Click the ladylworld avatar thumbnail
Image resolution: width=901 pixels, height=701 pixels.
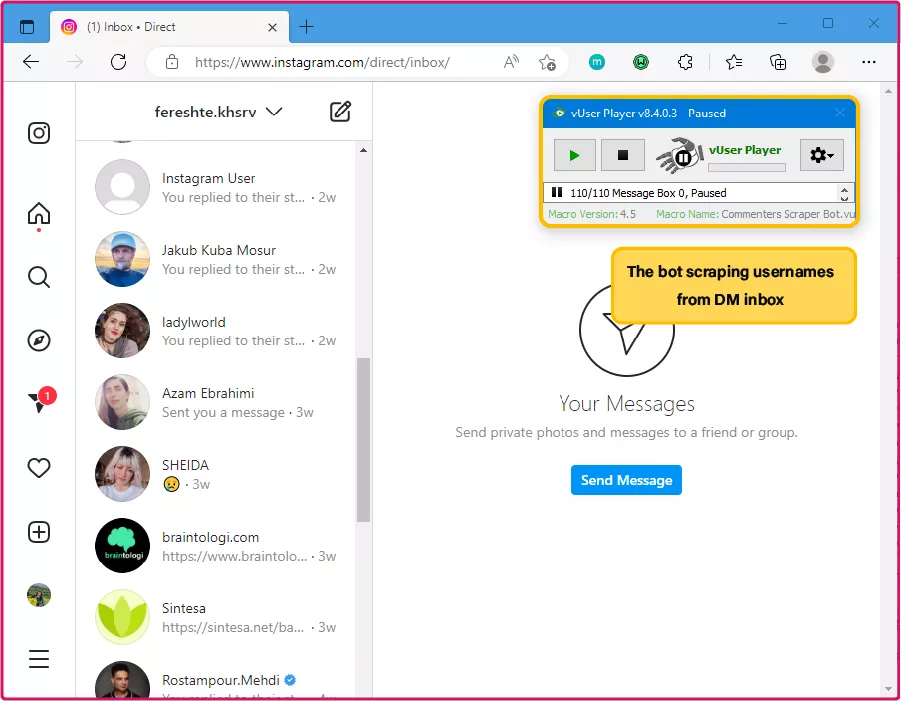[122, 331]
